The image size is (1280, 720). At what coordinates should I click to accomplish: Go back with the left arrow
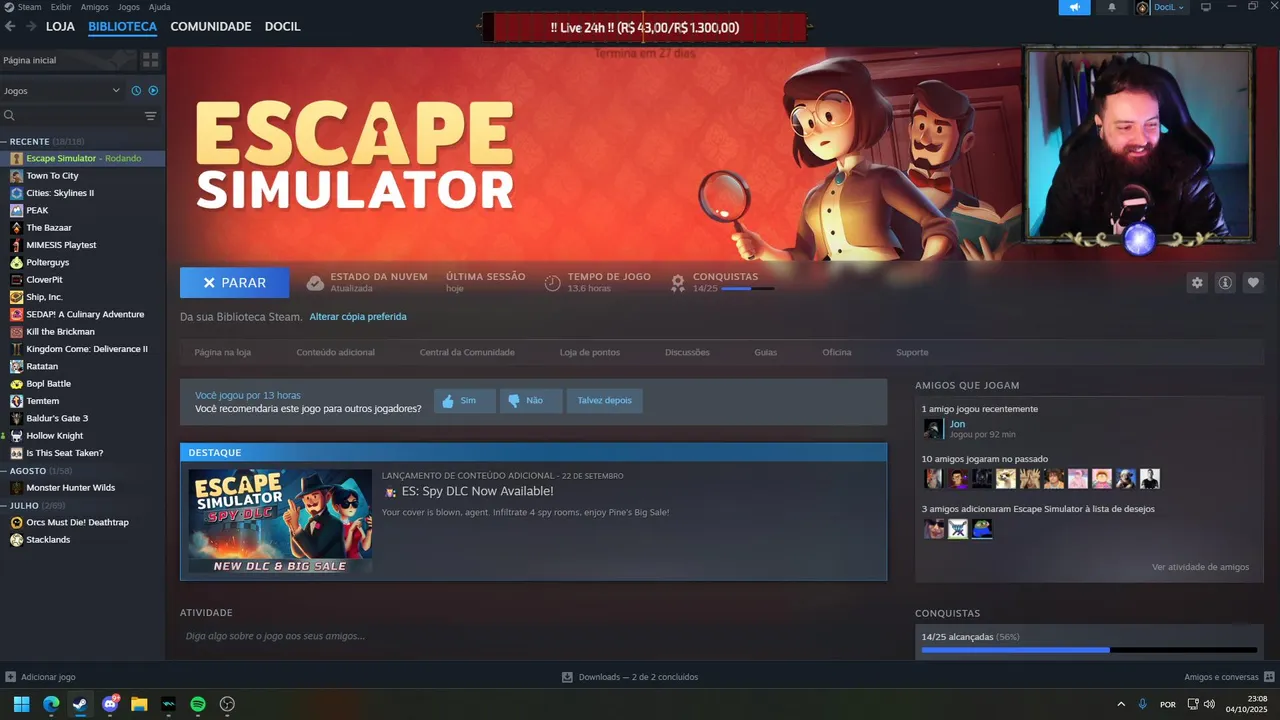(10, 26)
